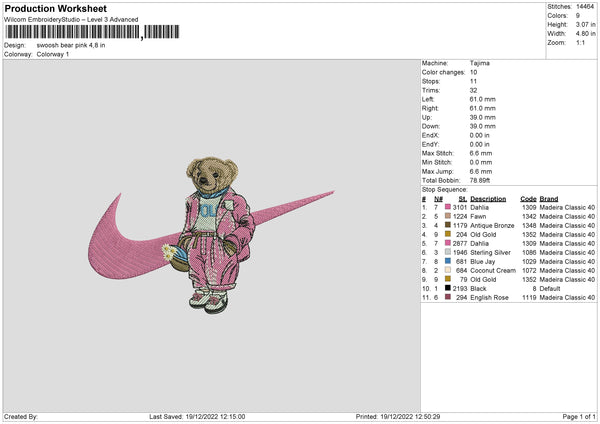Click the Brand column header

549,199
